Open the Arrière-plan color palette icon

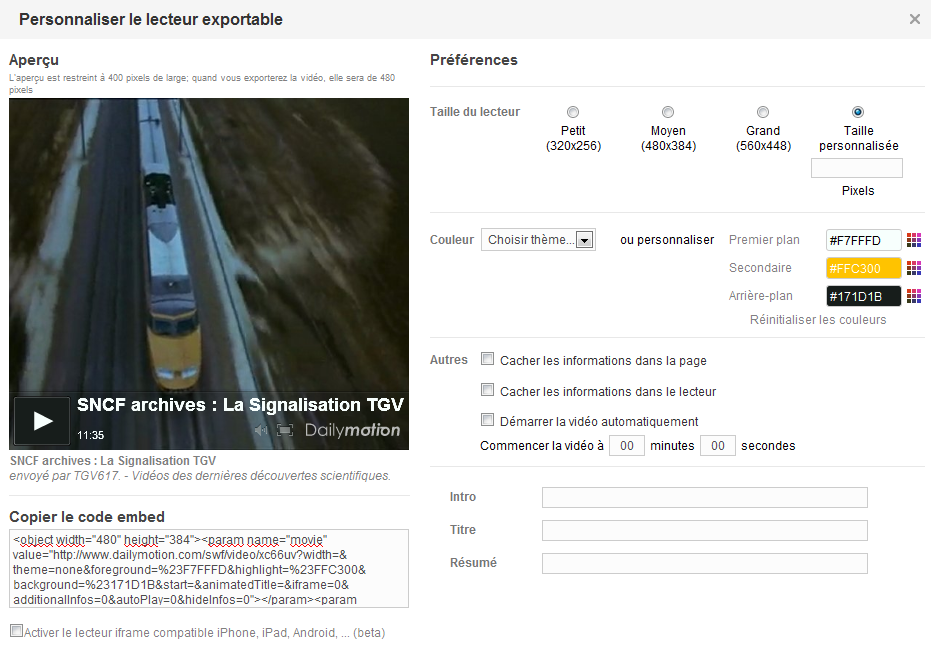(914, 296)
